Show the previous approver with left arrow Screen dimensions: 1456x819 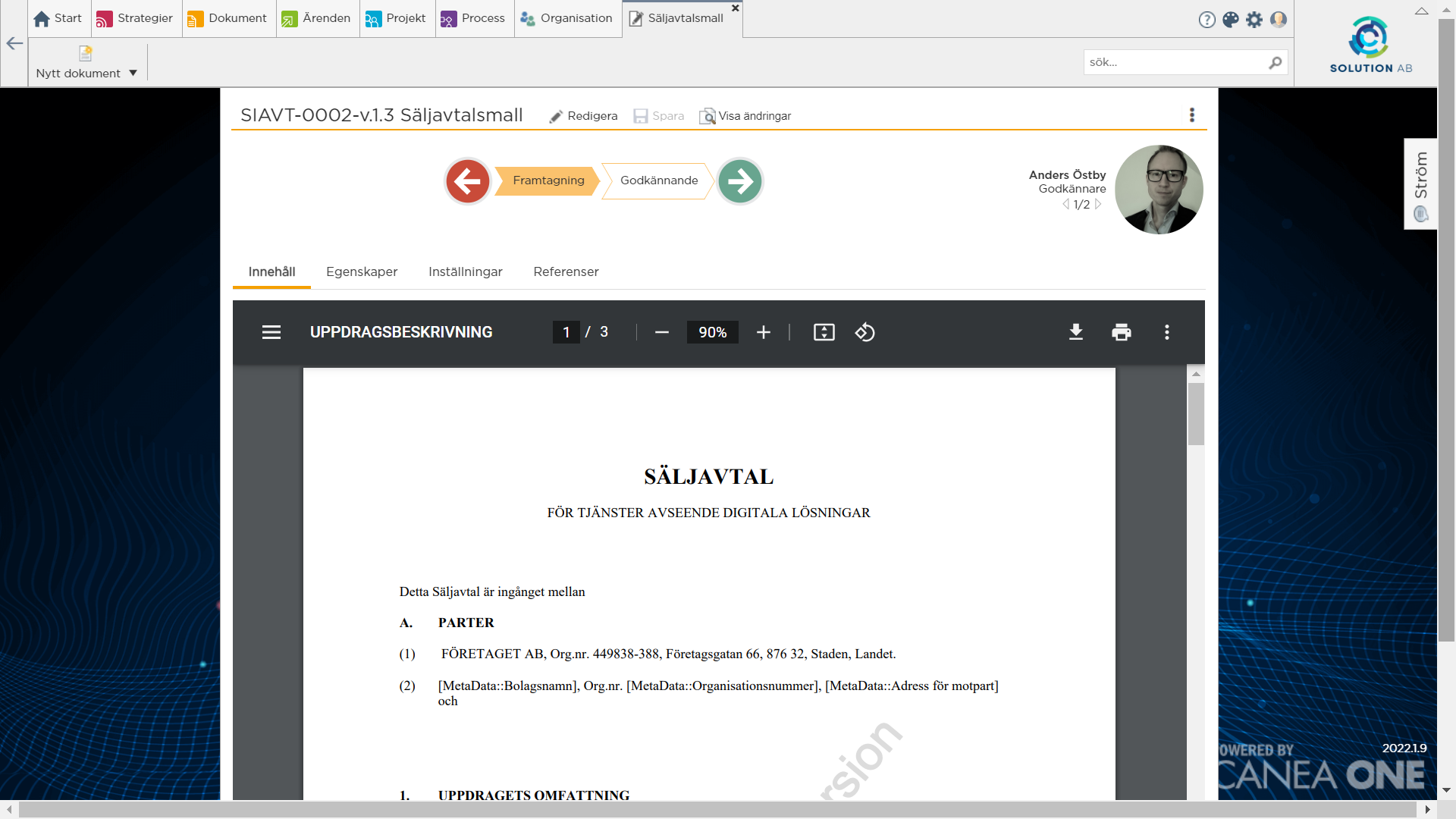tap(1065, 204)
